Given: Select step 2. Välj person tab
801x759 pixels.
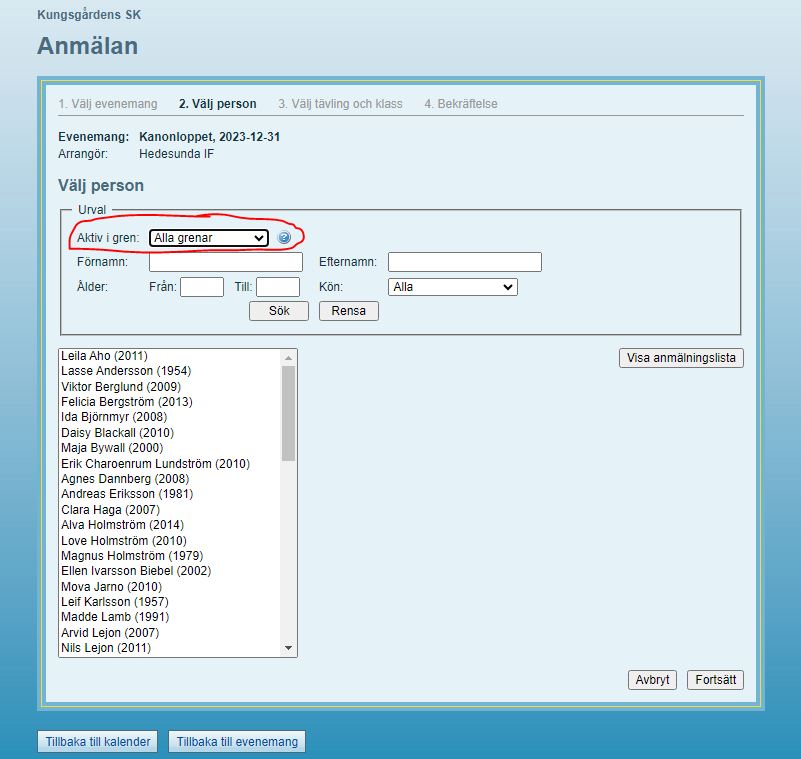Looking at the screenshot, I should (217, 104).
